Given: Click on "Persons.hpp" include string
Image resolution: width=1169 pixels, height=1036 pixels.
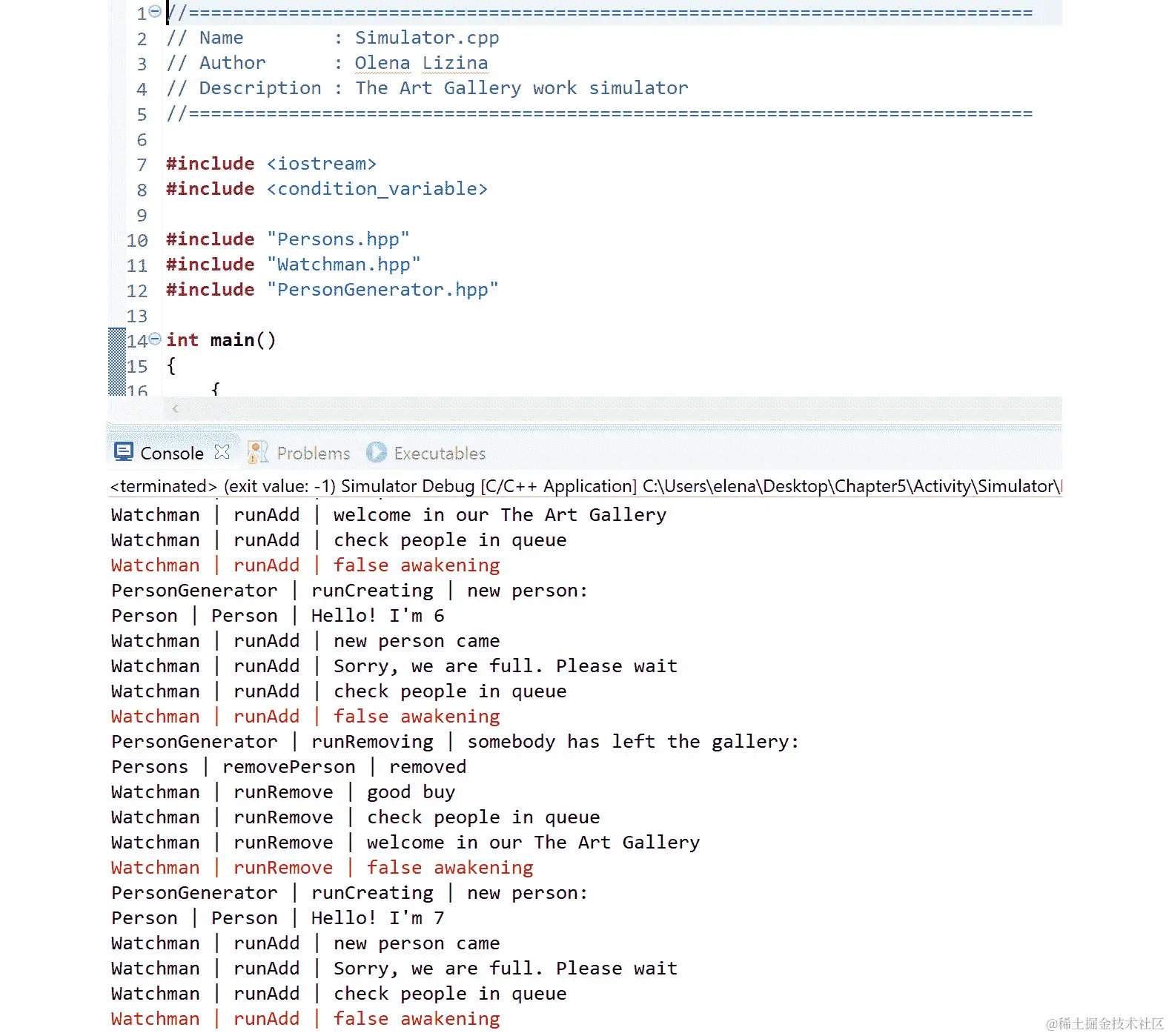Looking at the screenshot, I should click(x=338, y=239).
